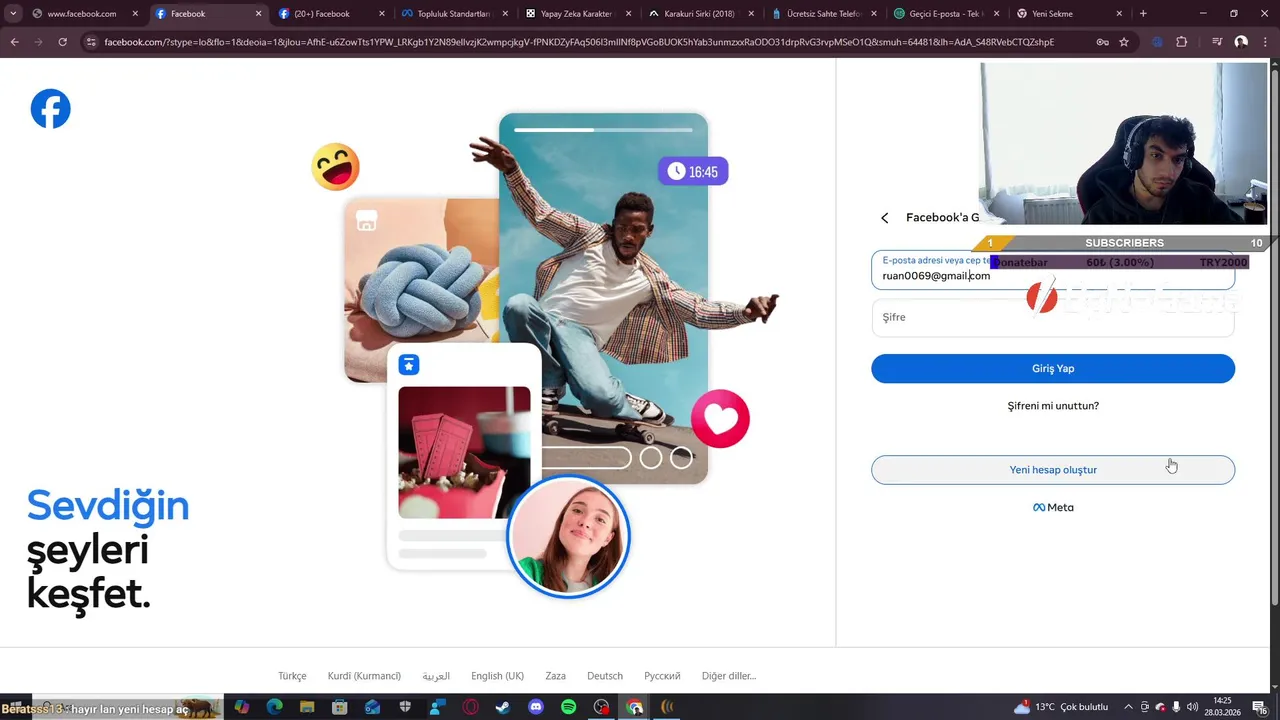The image size is (1280, 720).
Task: Click the Meta logo link
Action: tap(1053, 507)
